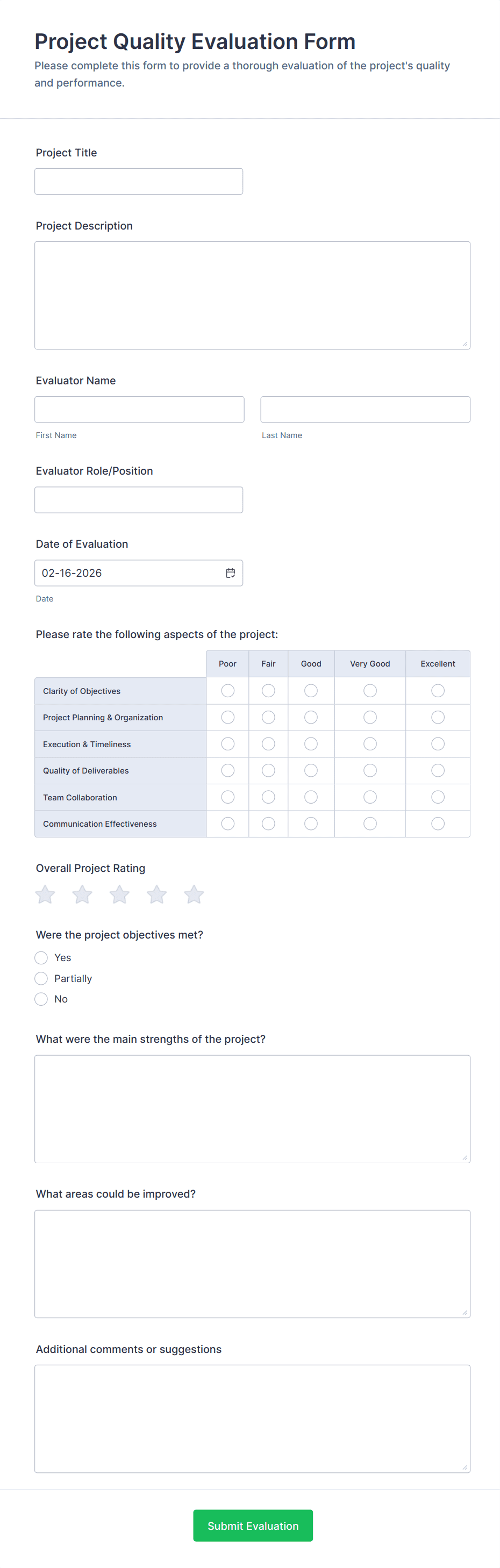Select the fourth rating star
This screenshot has width=500, height=1568.
156,894
